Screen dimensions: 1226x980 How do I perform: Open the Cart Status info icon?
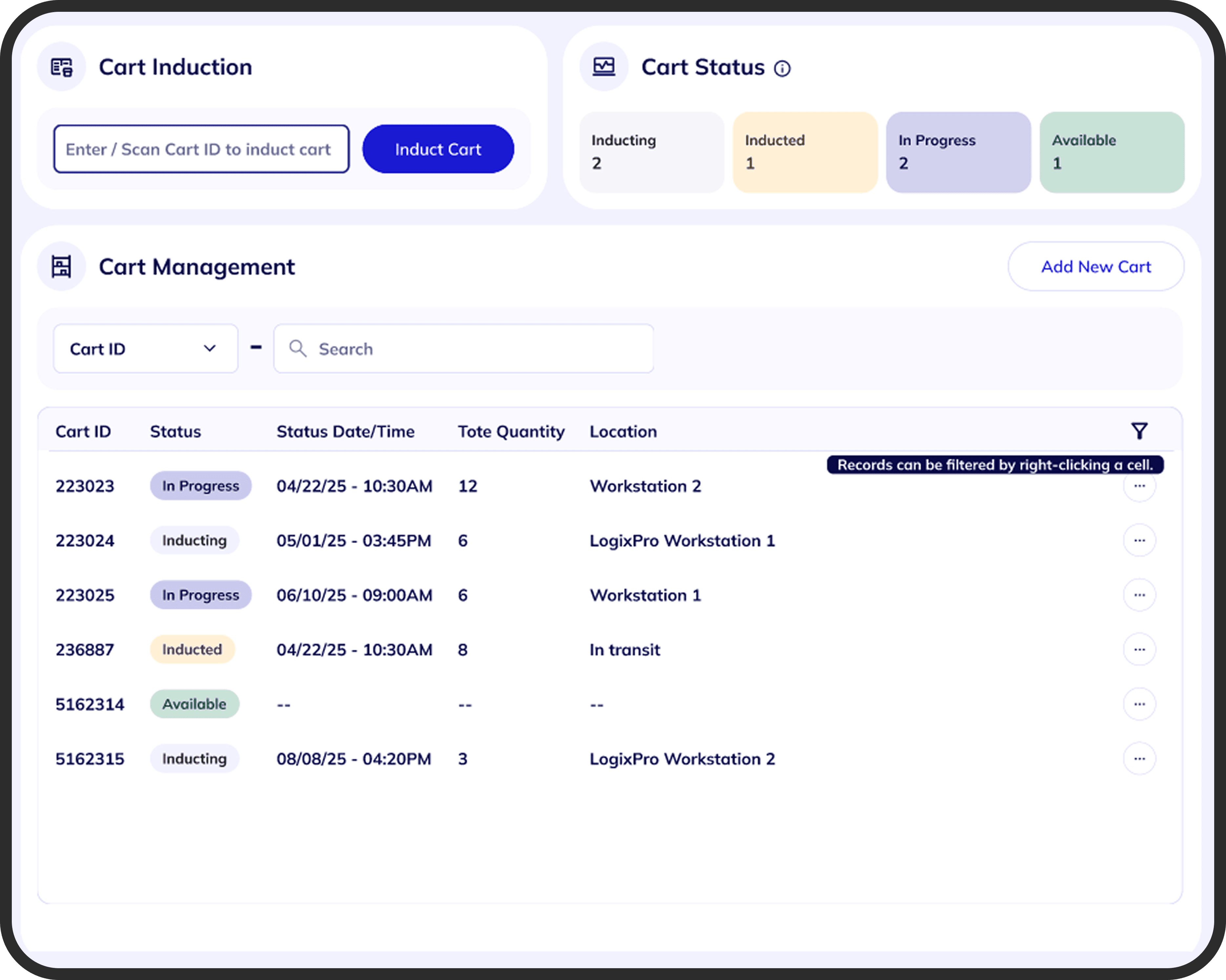pyautogui.click(x=782, y=69)
